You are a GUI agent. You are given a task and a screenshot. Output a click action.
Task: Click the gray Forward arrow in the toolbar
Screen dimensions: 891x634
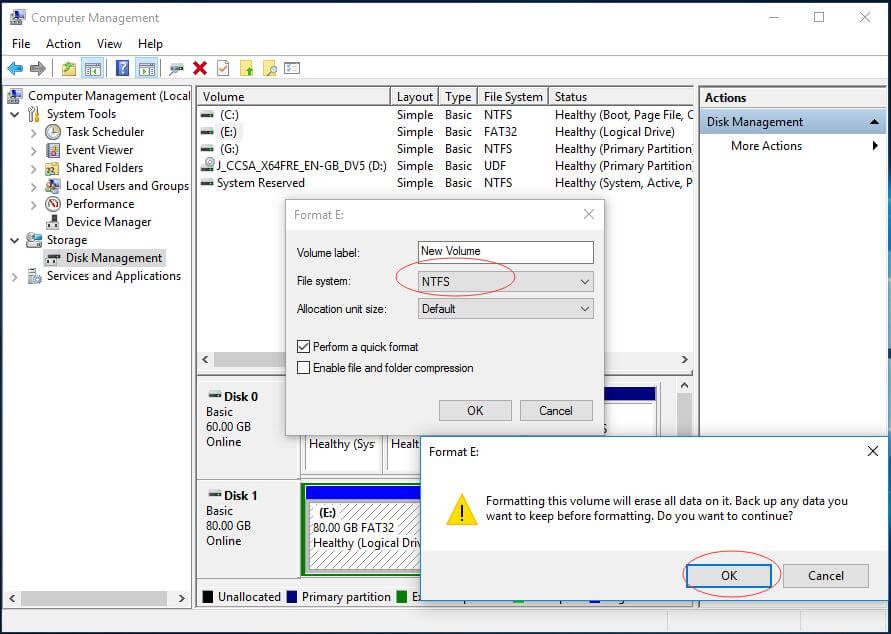[x=38, y=69]
